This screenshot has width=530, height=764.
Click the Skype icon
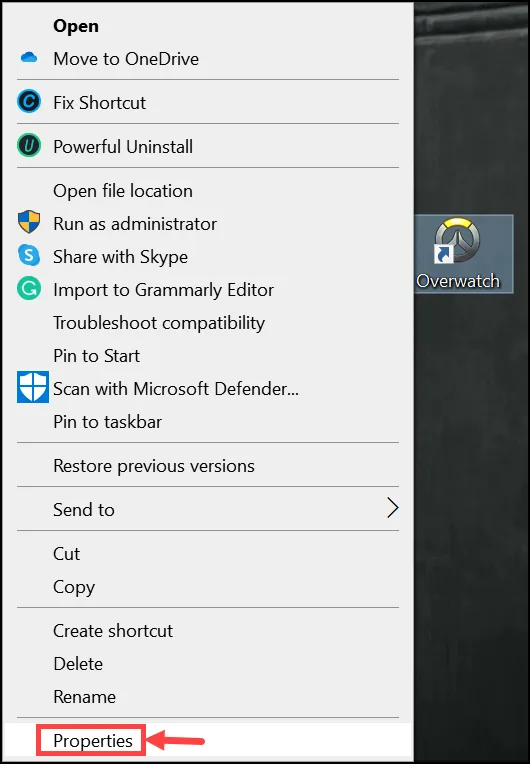pos(29,255)
